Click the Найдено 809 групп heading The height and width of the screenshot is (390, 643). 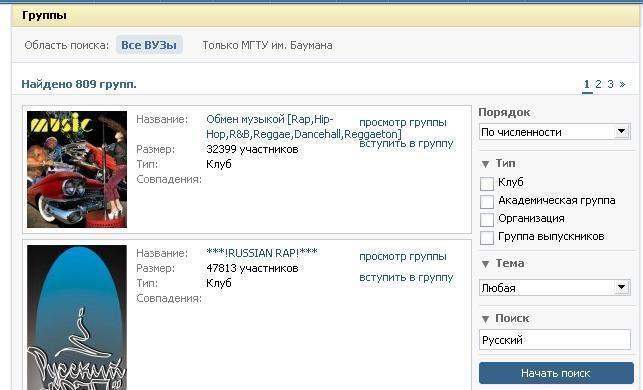point(79,84)
